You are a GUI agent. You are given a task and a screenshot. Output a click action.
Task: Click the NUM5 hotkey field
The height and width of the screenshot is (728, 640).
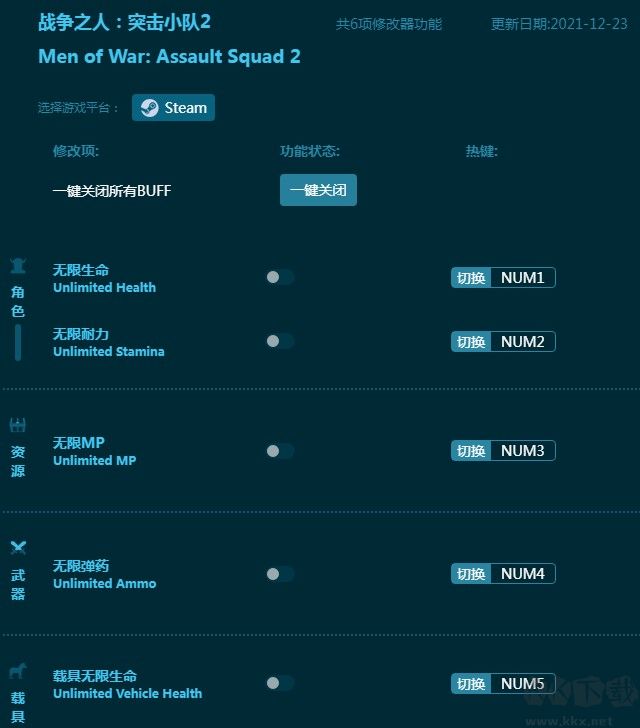[x=522, y=684]
